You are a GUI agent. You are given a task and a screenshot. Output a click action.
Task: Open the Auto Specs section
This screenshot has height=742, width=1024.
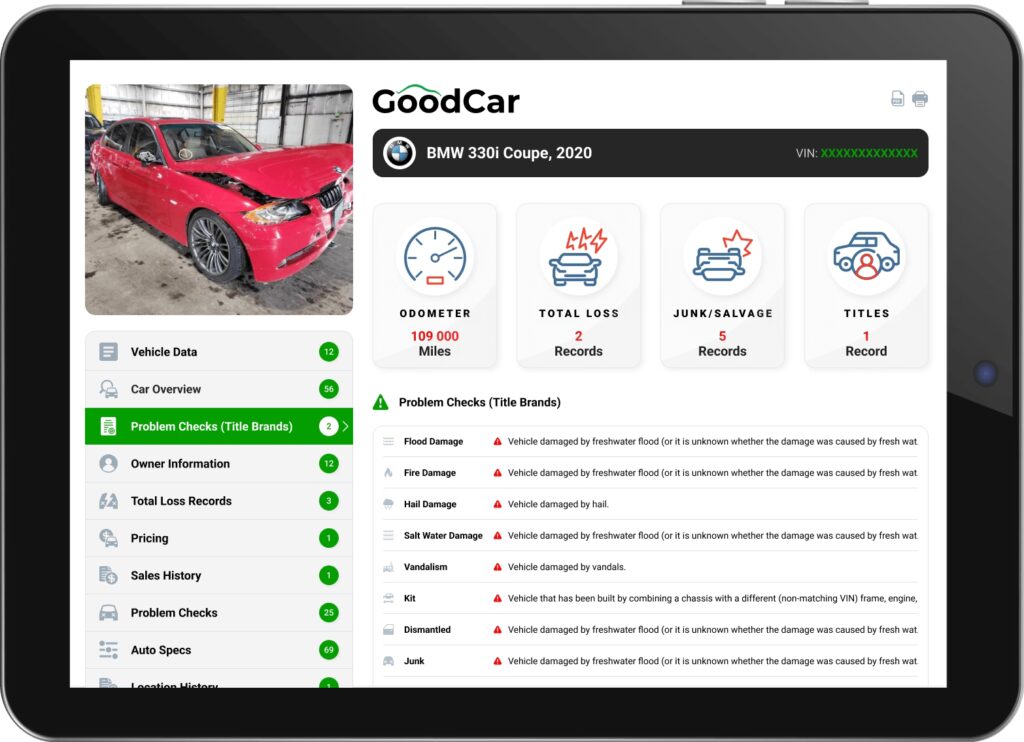(161, 650)
